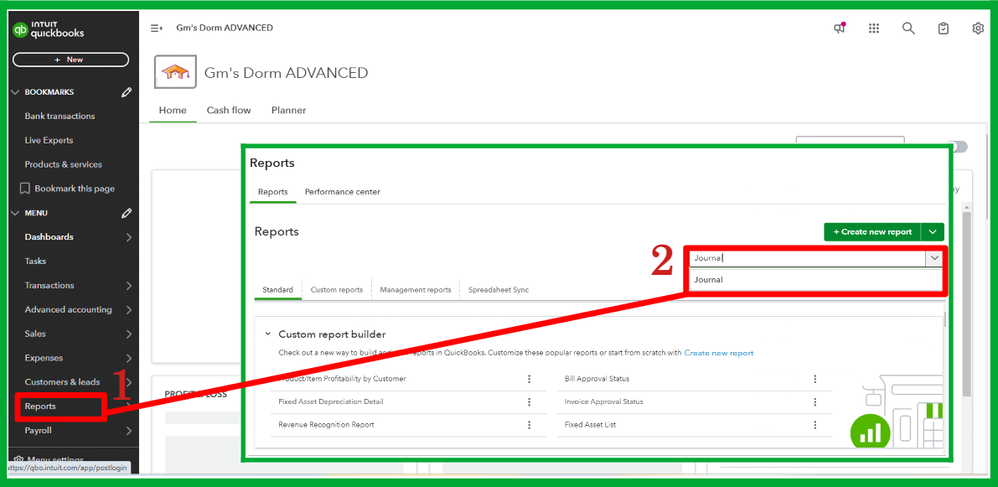Open options for Fixed Asset Depreciation Detail
The width and height of the screenshot is (998, 487).
coord(529,402)
